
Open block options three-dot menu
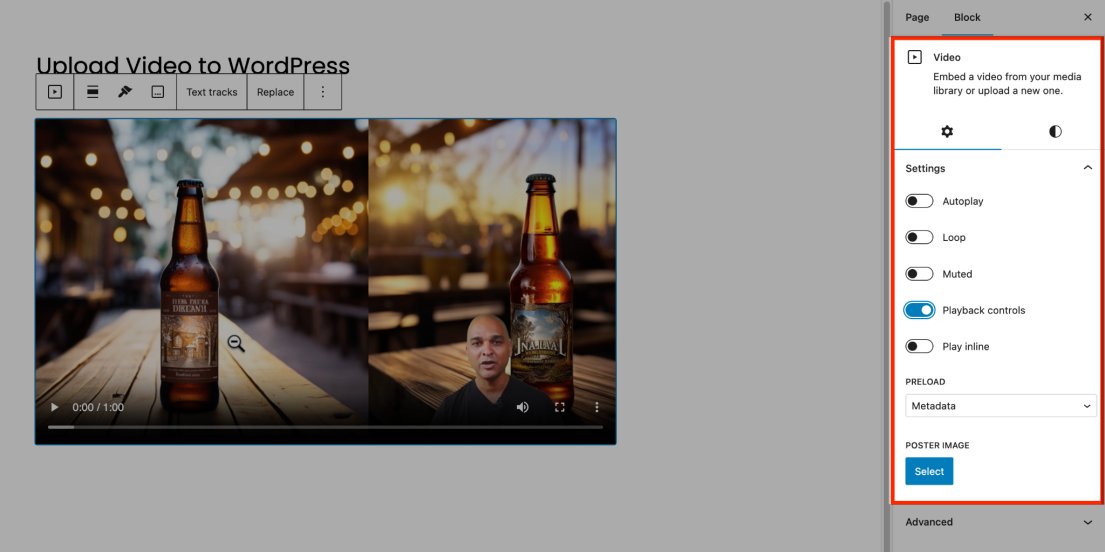(322, 92)
